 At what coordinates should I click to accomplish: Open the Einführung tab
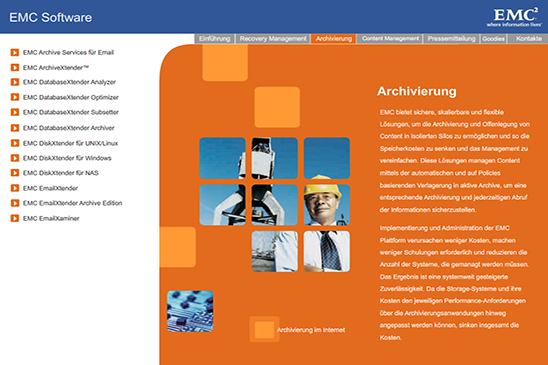pos(215,38)
